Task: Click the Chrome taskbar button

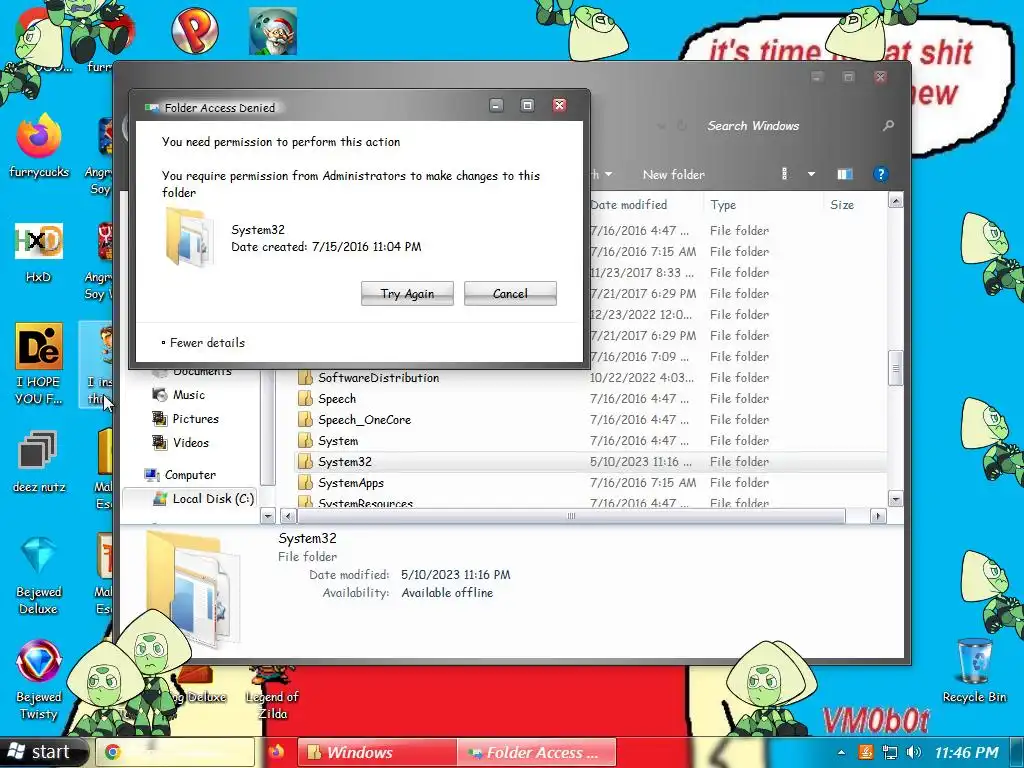Action: pyautogui.click(x=175, y=752)
